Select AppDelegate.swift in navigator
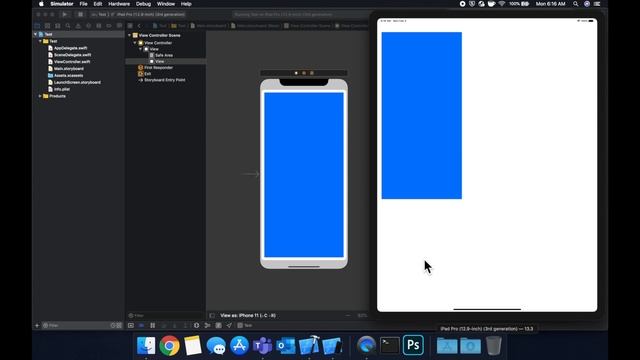This screenshot has width=640, height=360. tap(71, 48)
